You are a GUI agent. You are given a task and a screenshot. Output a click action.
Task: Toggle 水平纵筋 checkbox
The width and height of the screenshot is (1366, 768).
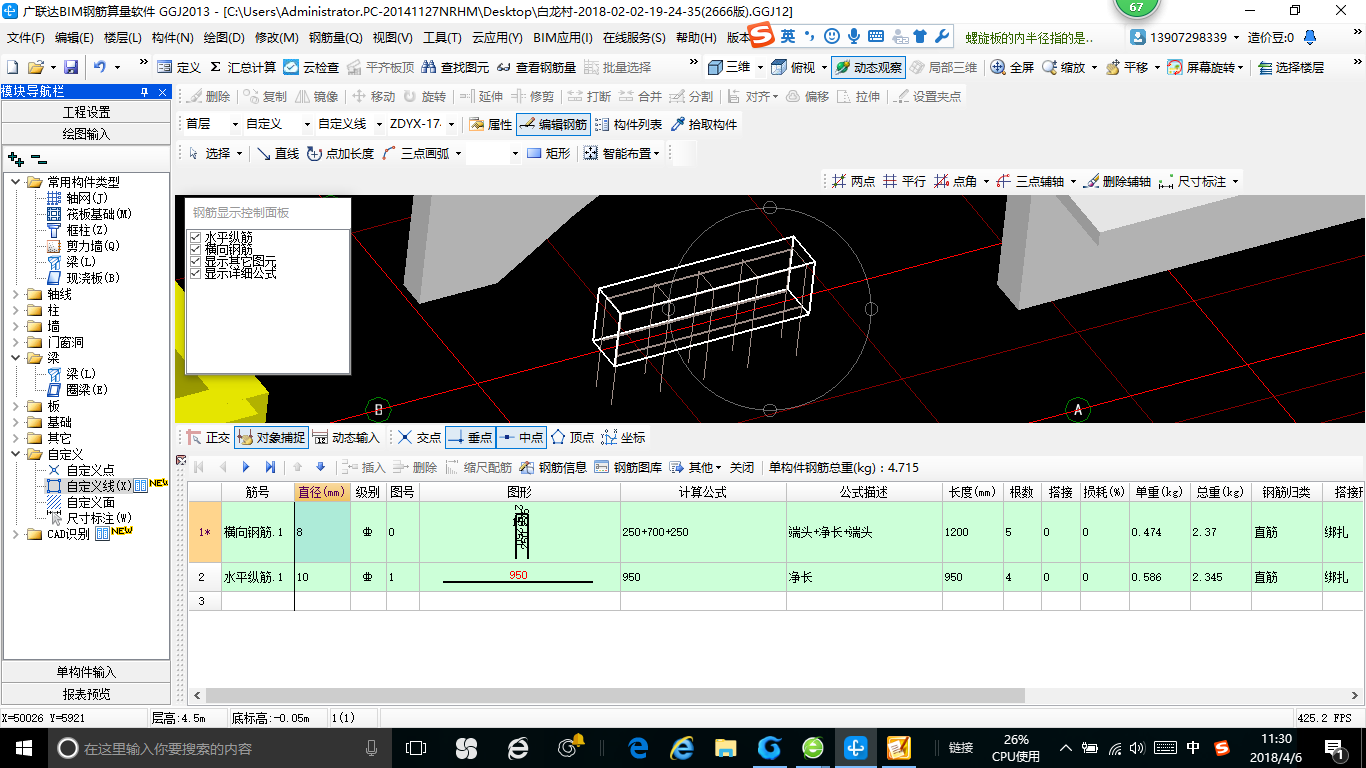(195, 237)
